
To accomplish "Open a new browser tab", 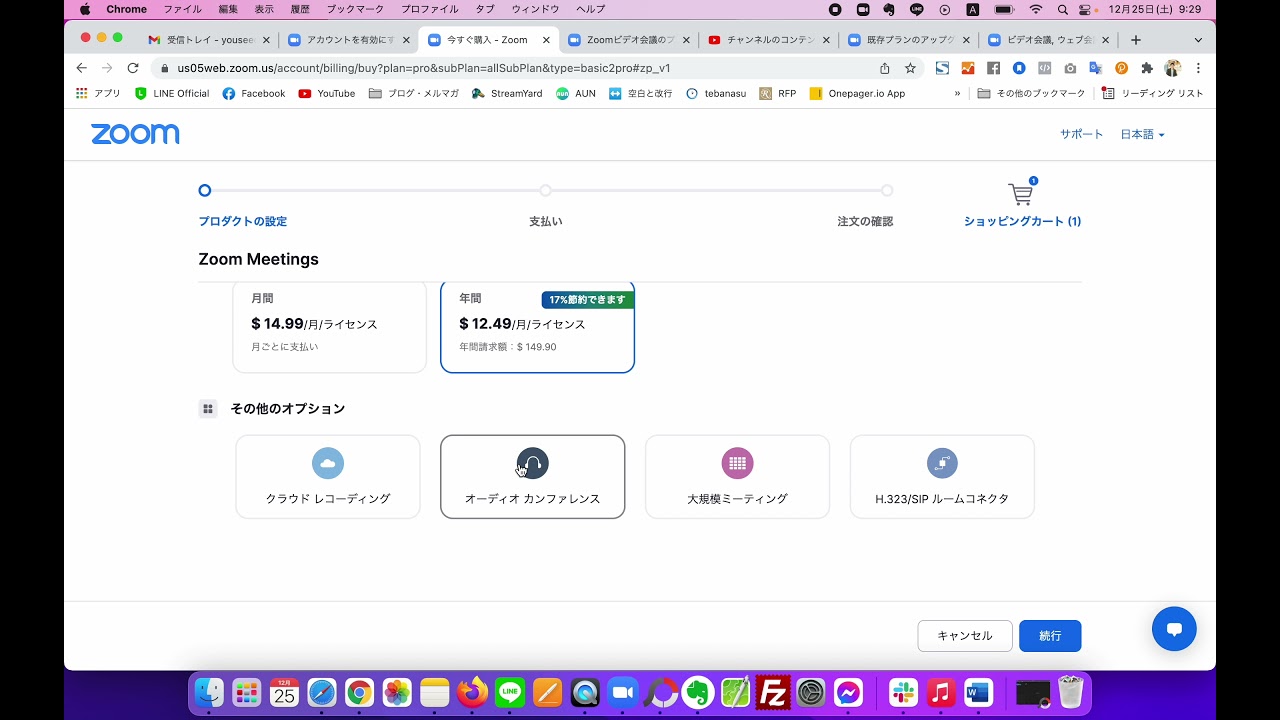I will [x=1135, y=40].
